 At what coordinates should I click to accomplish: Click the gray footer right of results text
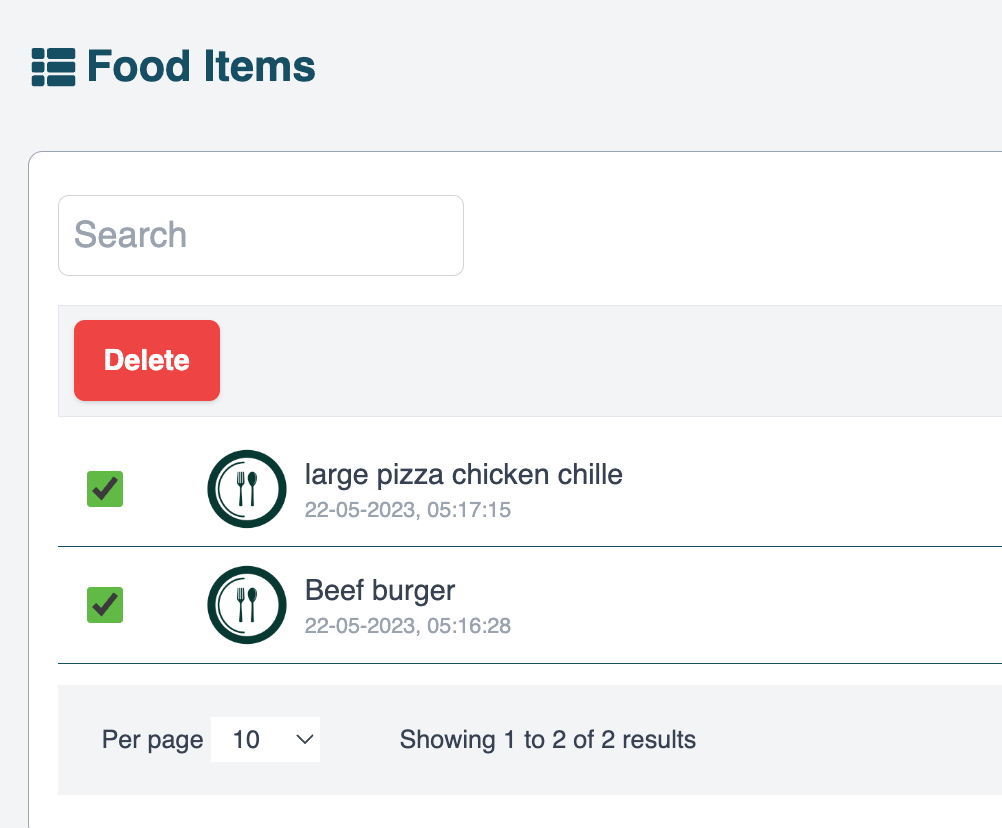coord(850,740)
